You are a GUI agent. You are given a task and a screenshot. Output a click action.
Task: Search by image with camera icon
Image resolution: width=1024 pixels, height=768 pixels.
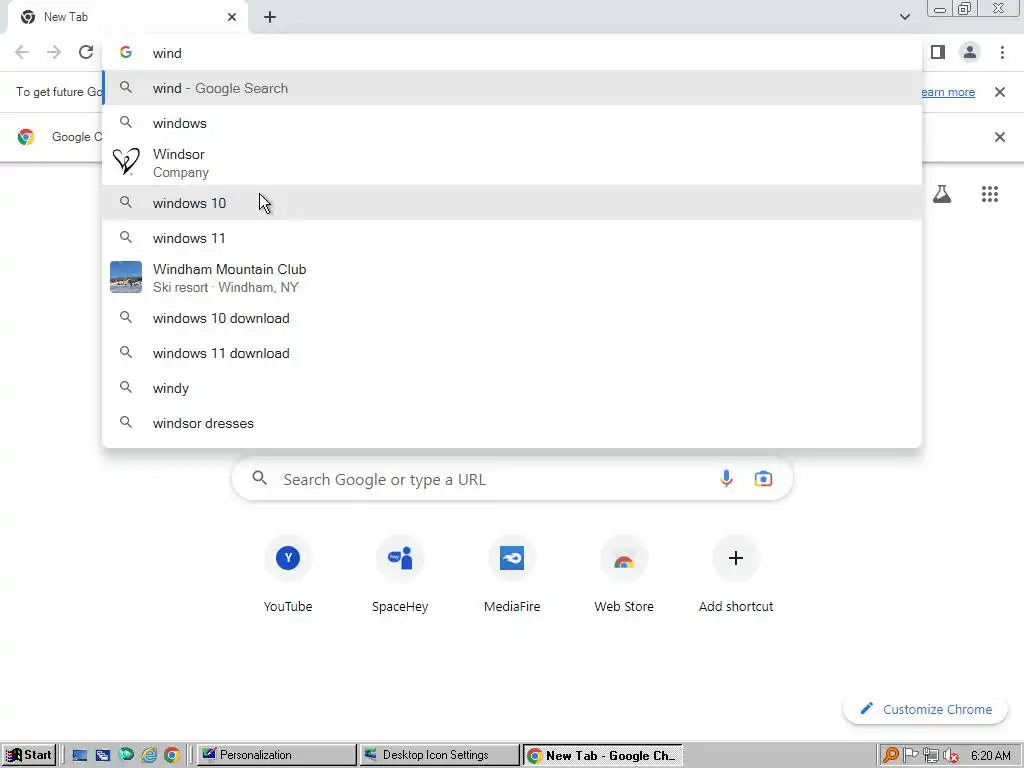[763, 479]
